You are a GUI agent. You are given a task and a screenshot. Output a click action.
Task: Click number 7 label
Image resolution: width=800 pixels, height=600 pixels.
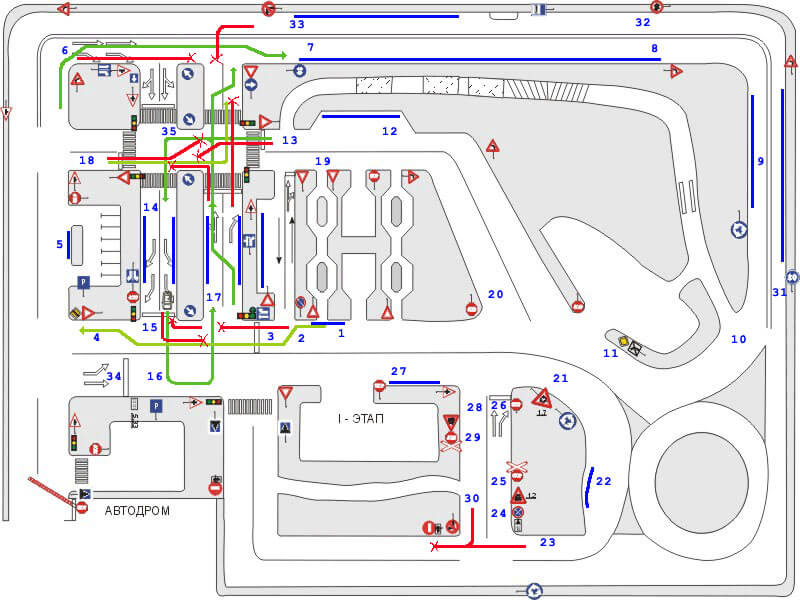click(x=310, y=47)
